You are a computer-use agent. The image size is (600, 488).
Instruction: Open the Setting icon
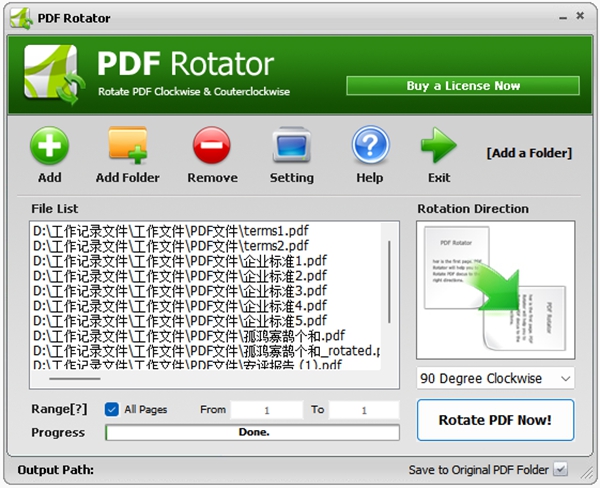(291, 147)
